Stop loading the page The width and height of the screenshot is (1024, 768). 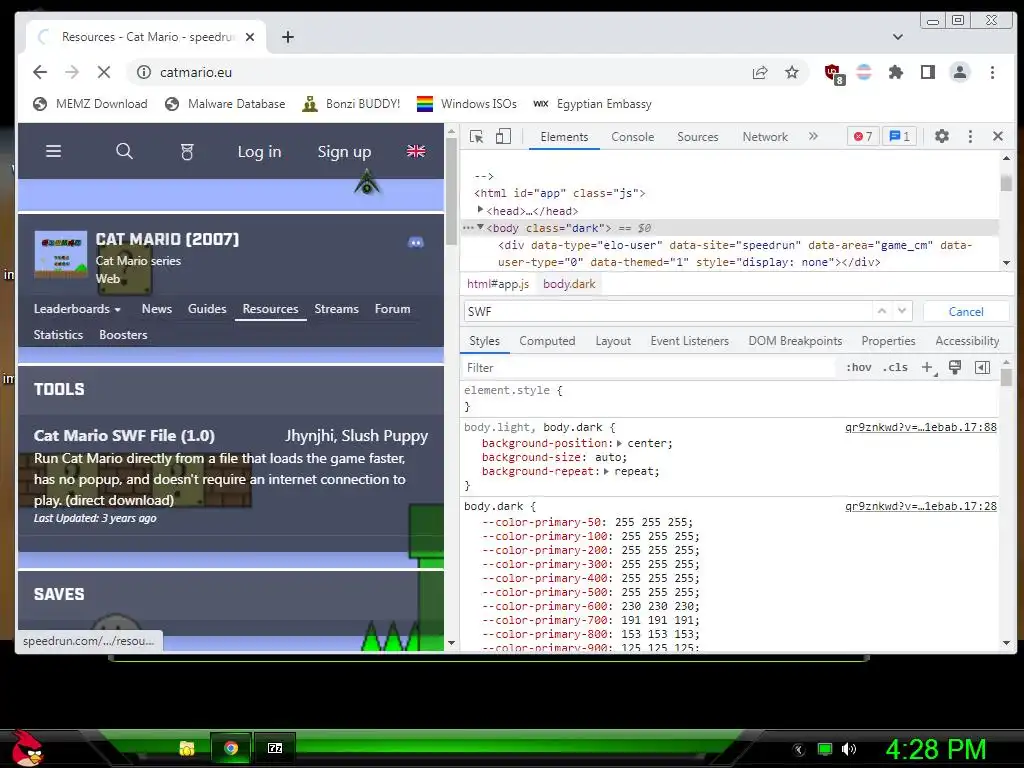click(104, 72)
